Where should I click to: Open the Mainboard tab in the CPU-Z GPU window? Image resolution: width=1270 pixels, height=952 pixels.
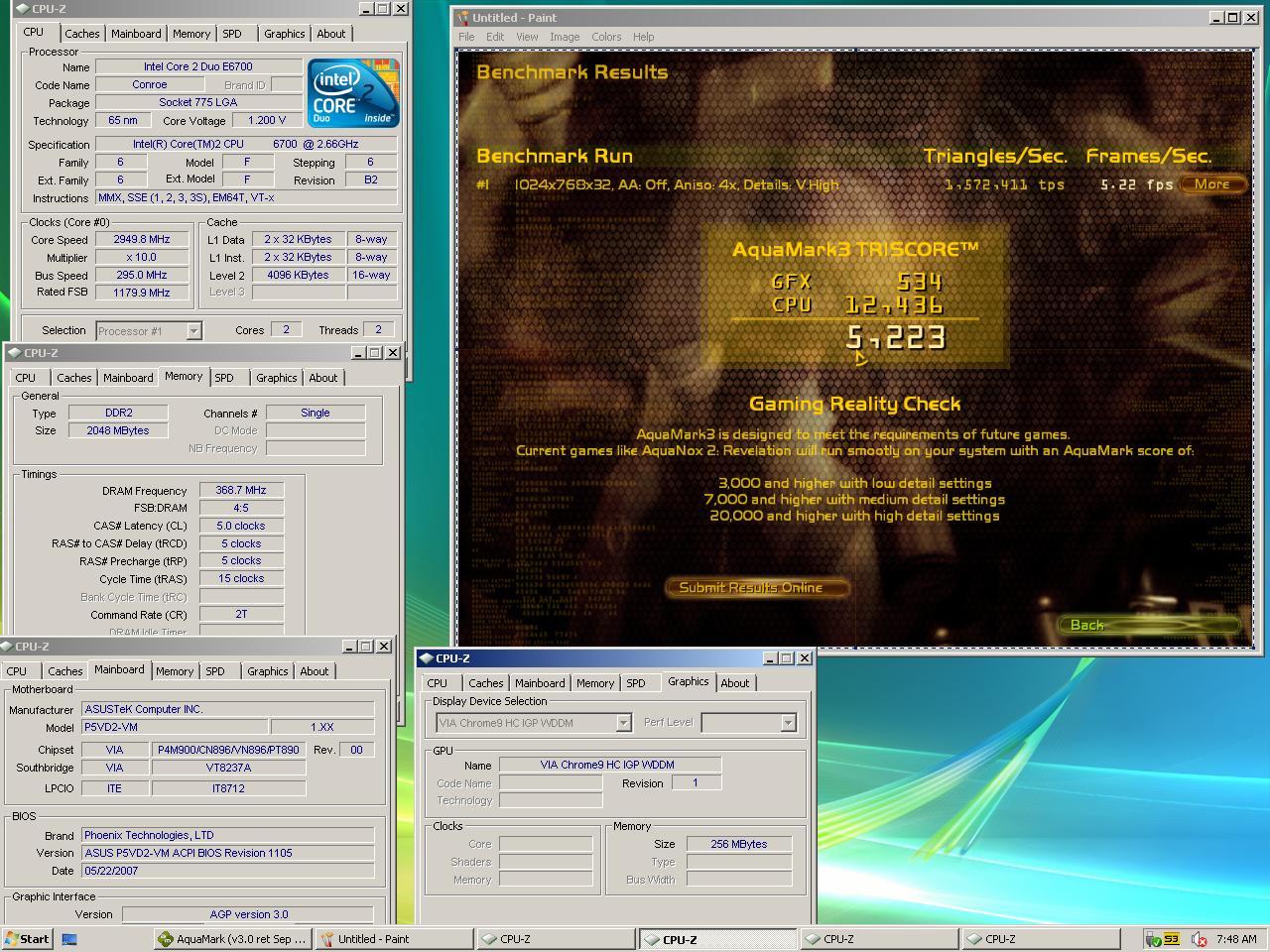click(x=540, y=683)
